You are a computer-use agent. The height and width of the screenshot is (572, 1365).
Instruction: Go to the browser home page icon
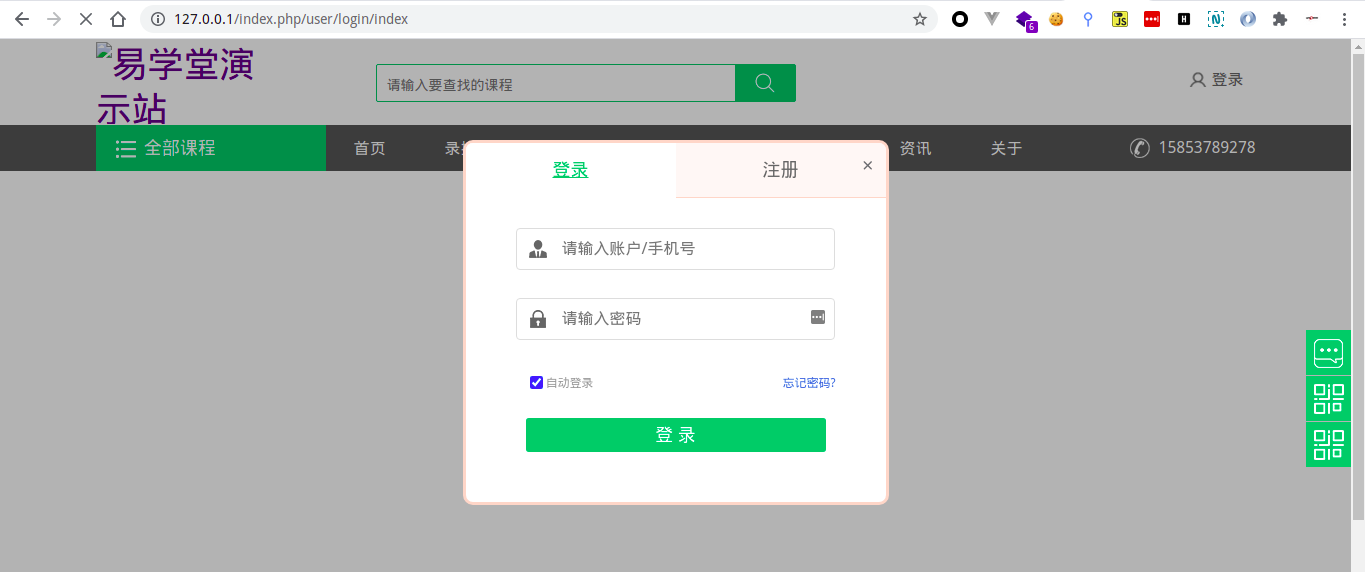coord(118,19)
